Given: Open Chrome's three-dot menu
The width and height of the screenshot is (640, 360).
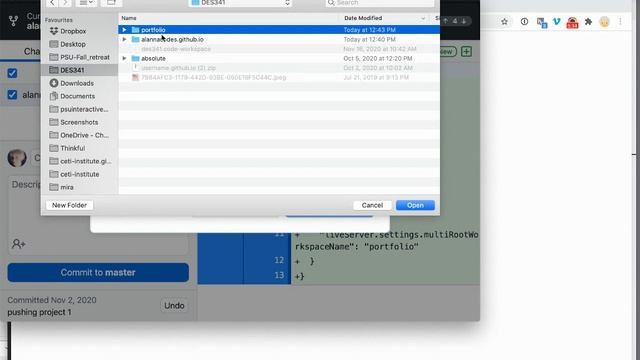Looking at the screenshot, I should pyautogui.click(x=620, y=22).
